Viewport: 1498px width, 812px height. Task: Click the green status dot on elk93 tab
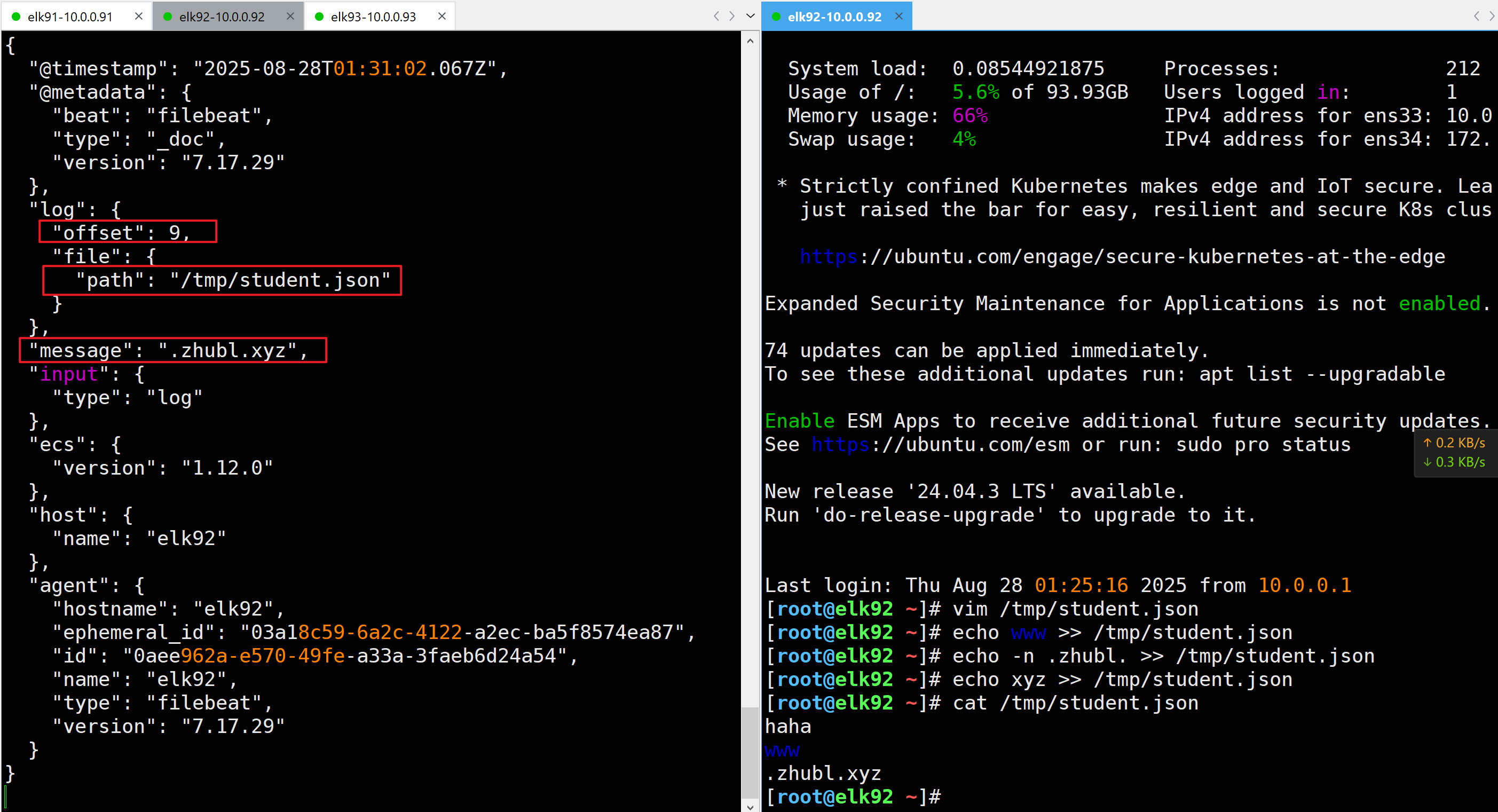319,17
